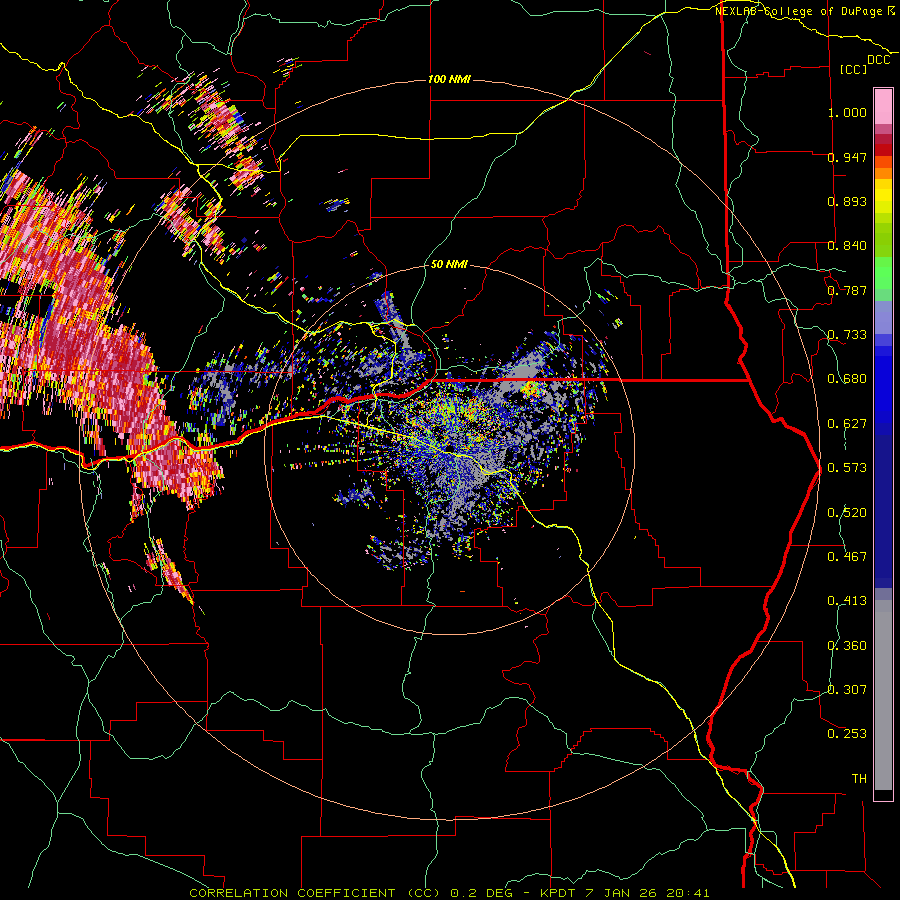This screenshot has width=900, height=900.
Task: Click the 0.413 legend value
Action: tap(847, 601)
